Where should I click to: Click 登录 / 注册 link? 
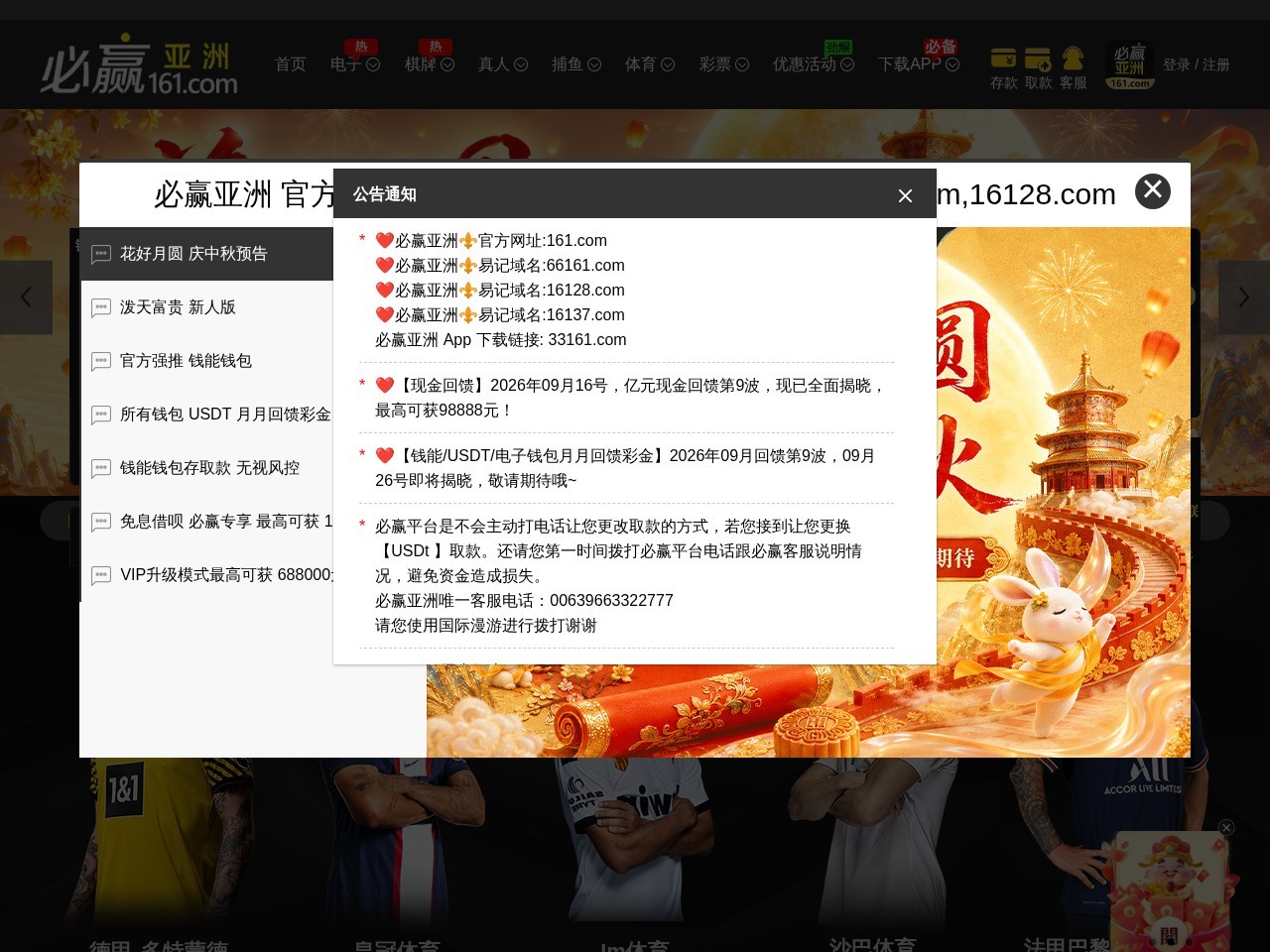[1197, 64]
